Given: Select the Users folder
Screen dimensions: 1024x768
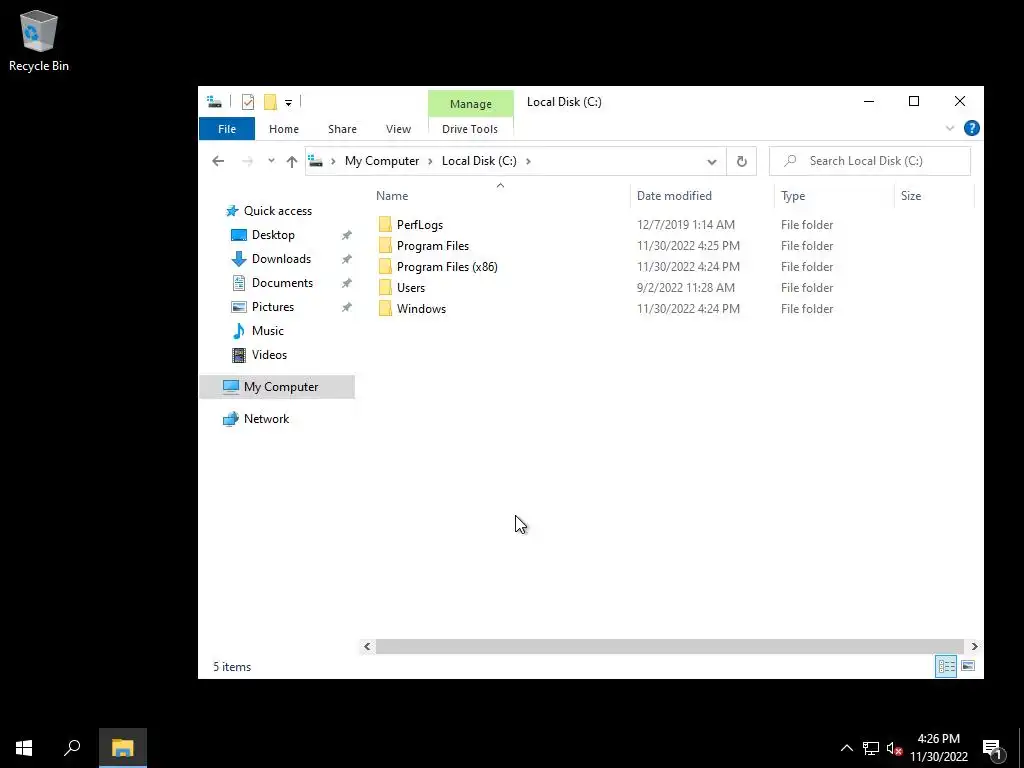Looking at the screenshot, I should pyautogui.click(x=411, y=287).
